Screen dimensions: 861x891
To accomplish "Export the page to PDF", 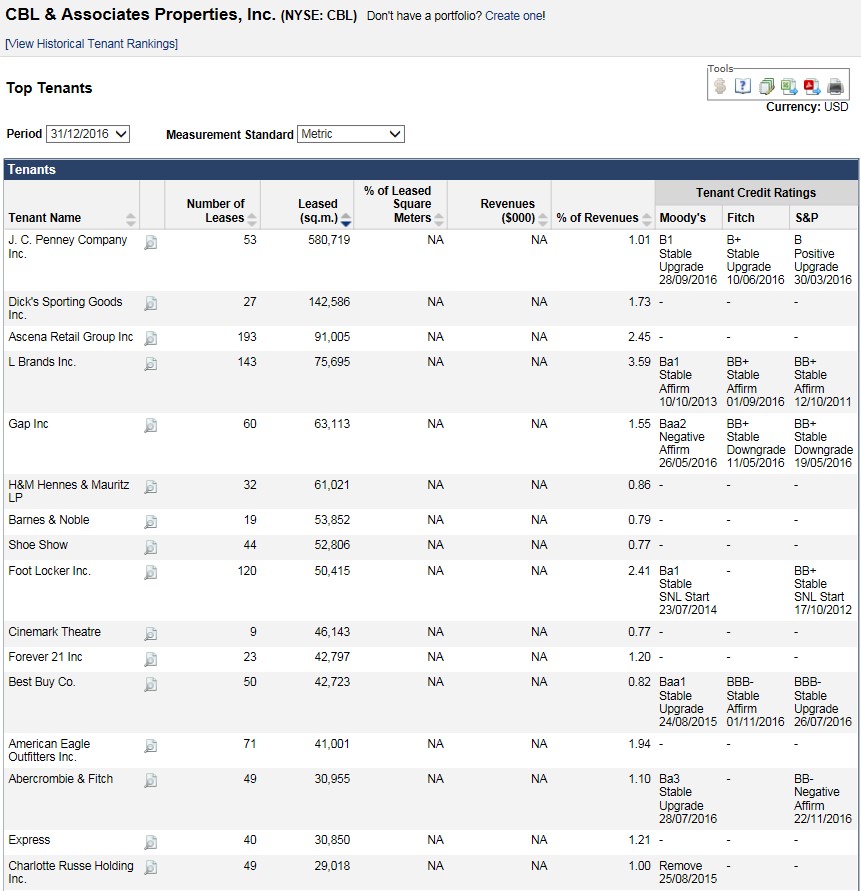I will (811, 87).
